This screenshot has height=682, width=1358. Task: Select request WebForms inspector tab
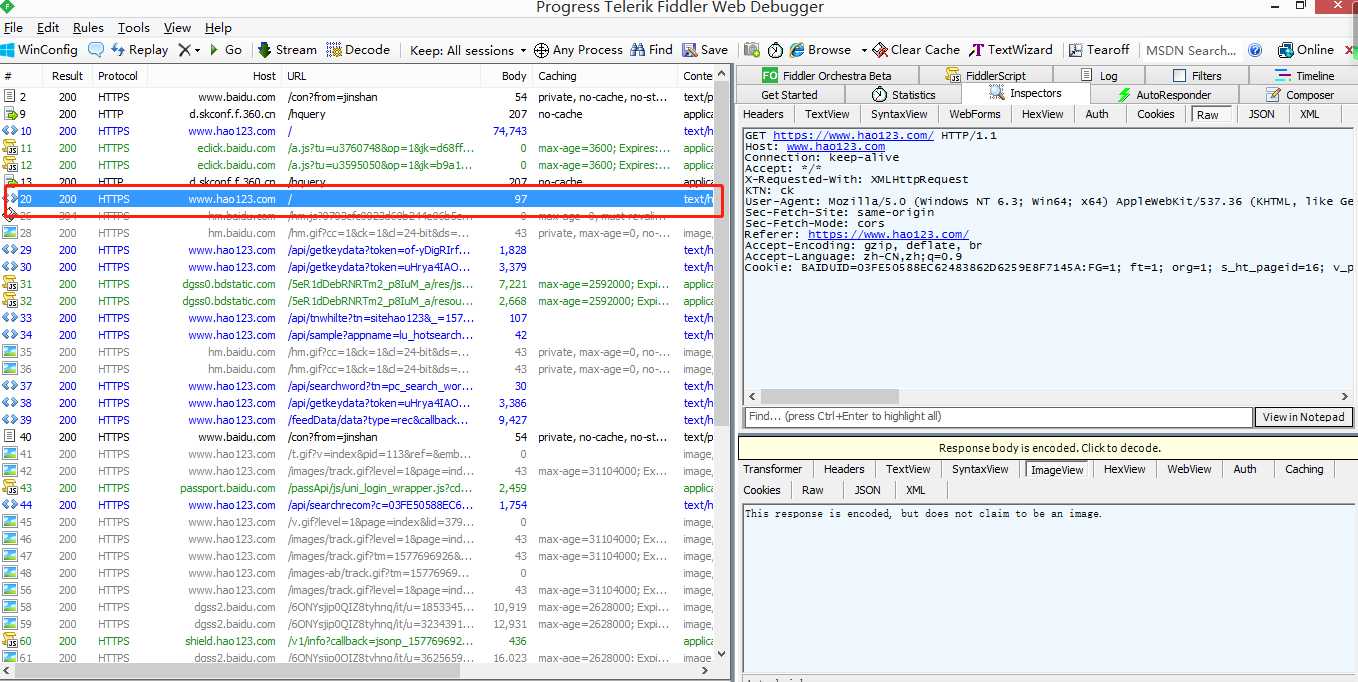click(x=975, y=114)
